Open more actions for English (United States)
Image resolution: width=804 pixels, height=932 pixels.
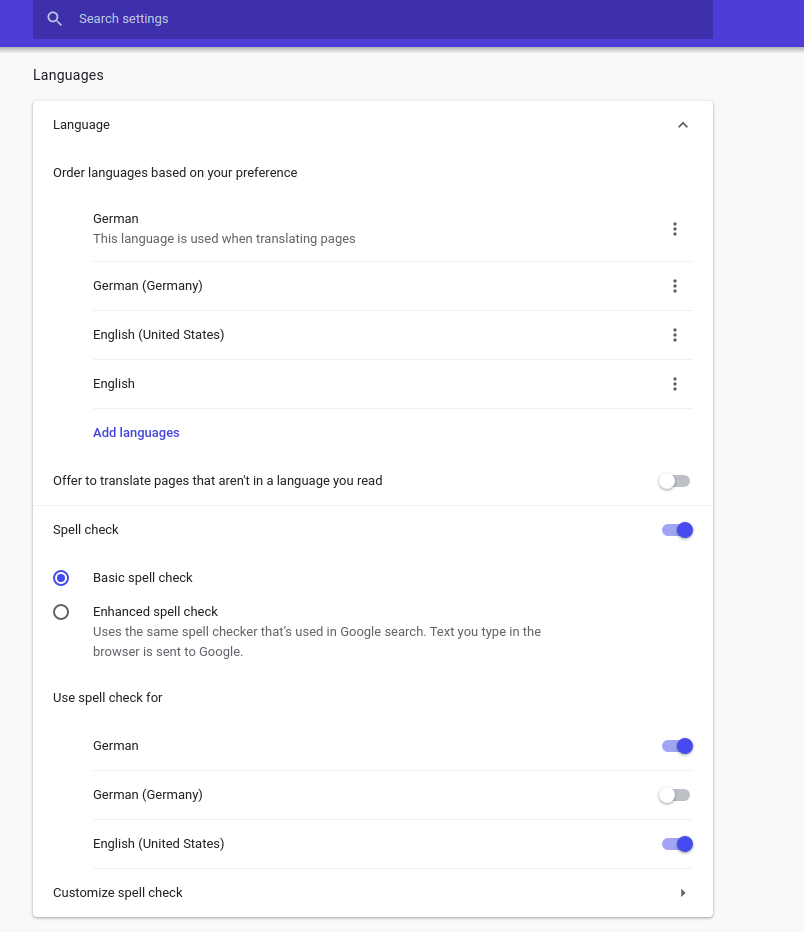pos(675,335)
